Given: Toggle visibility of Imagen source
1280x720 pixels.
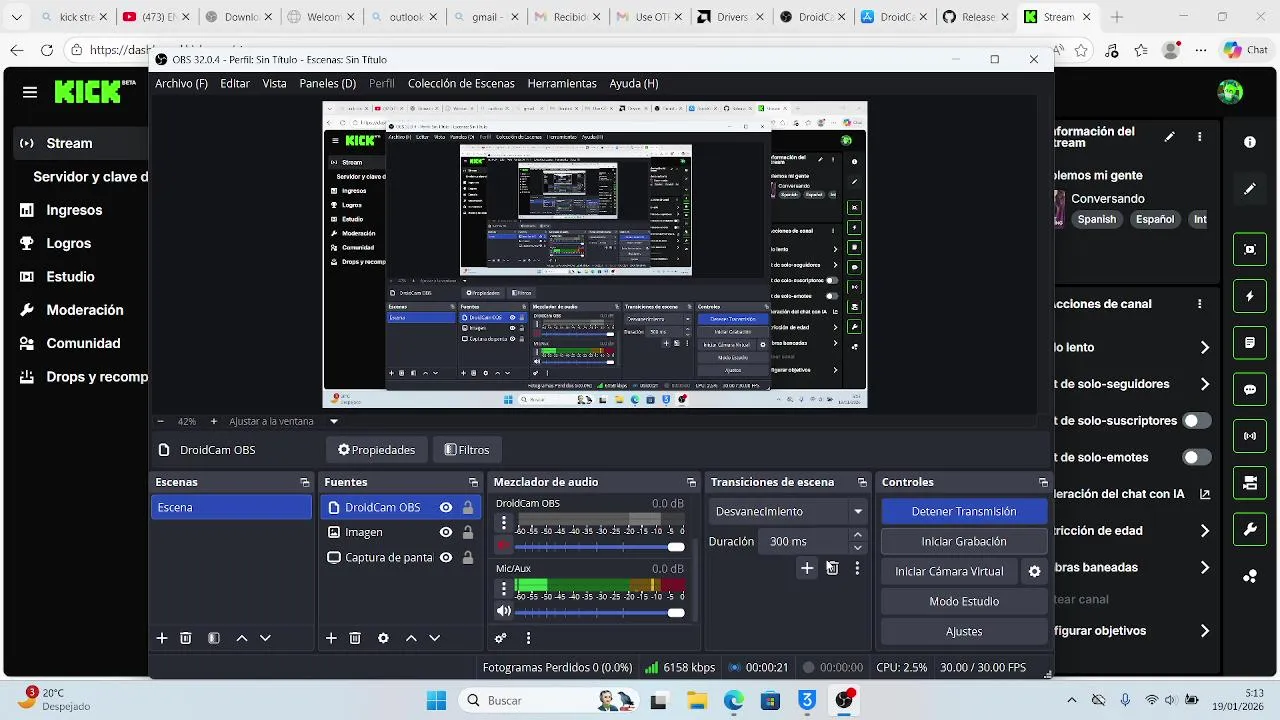Looking at the screenshot, I should tap(446, 533).
